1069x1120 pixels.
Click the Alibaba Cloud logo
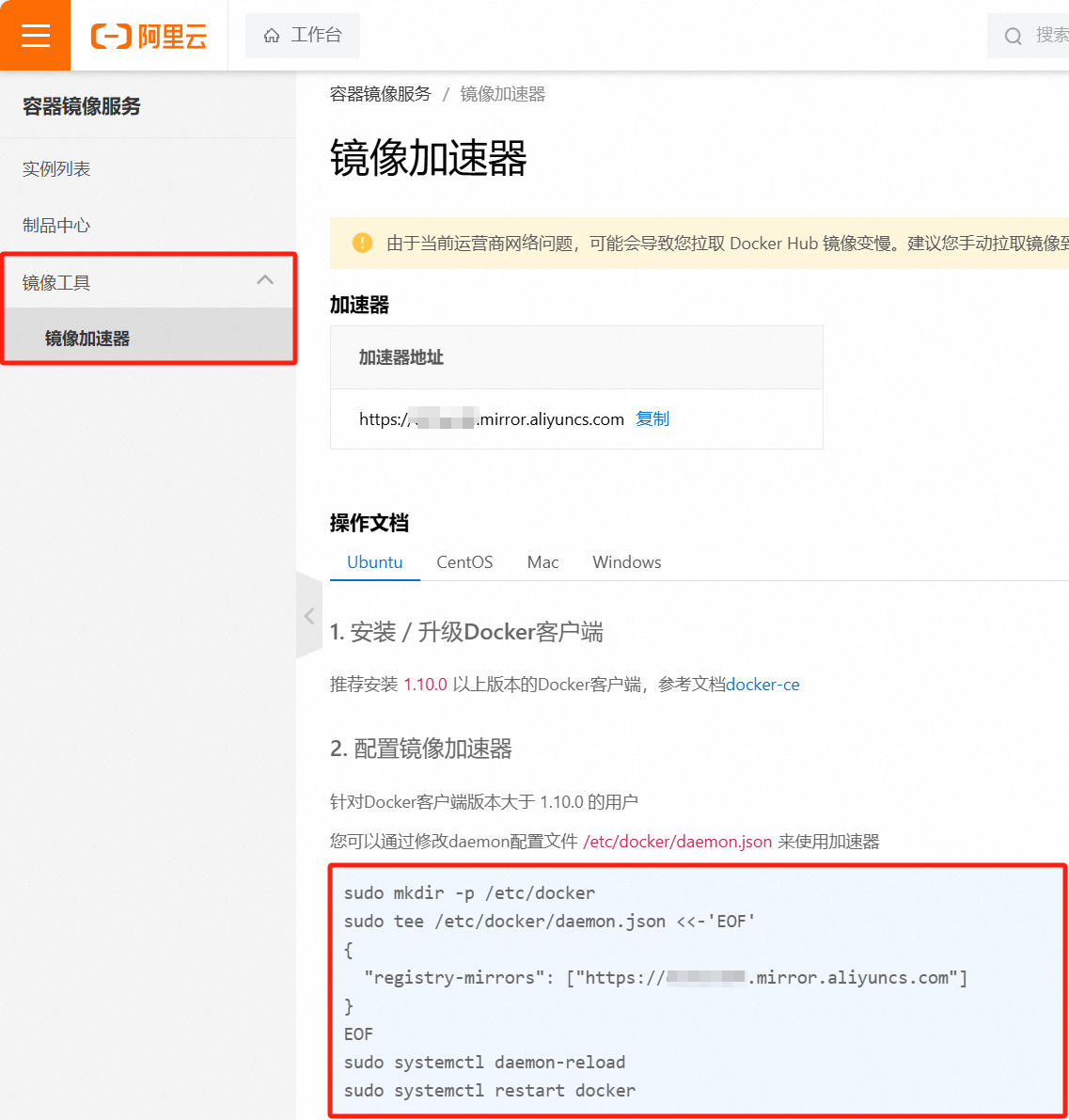pyautogui.click(x=149, y=36)
